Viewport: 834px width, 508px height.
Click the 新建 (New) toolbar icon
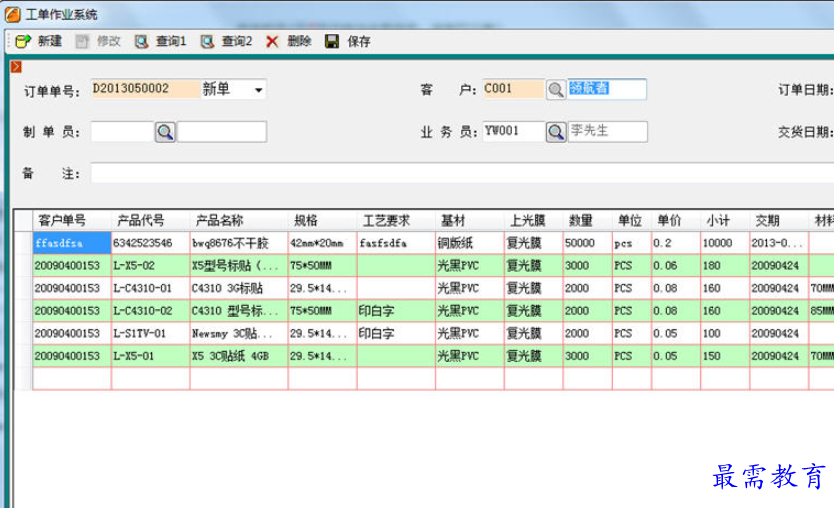23,41
